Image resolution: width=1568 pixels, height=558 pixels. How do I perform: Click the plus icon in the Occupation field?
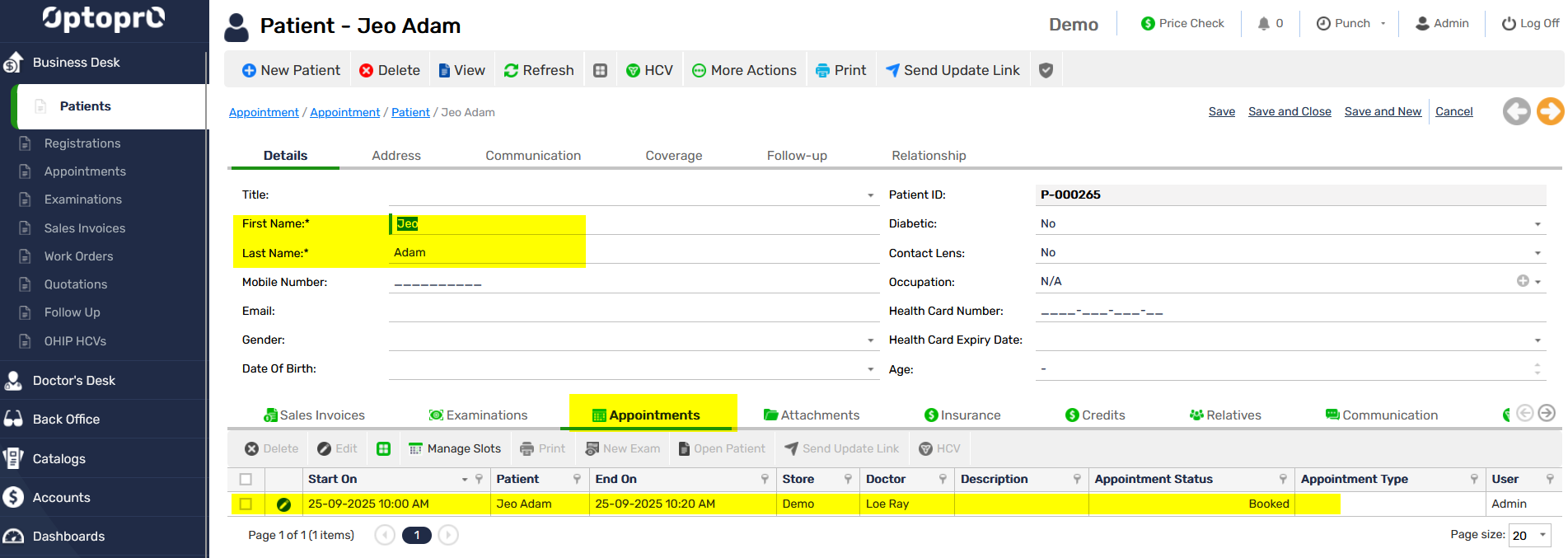[x=1523, y=281]
